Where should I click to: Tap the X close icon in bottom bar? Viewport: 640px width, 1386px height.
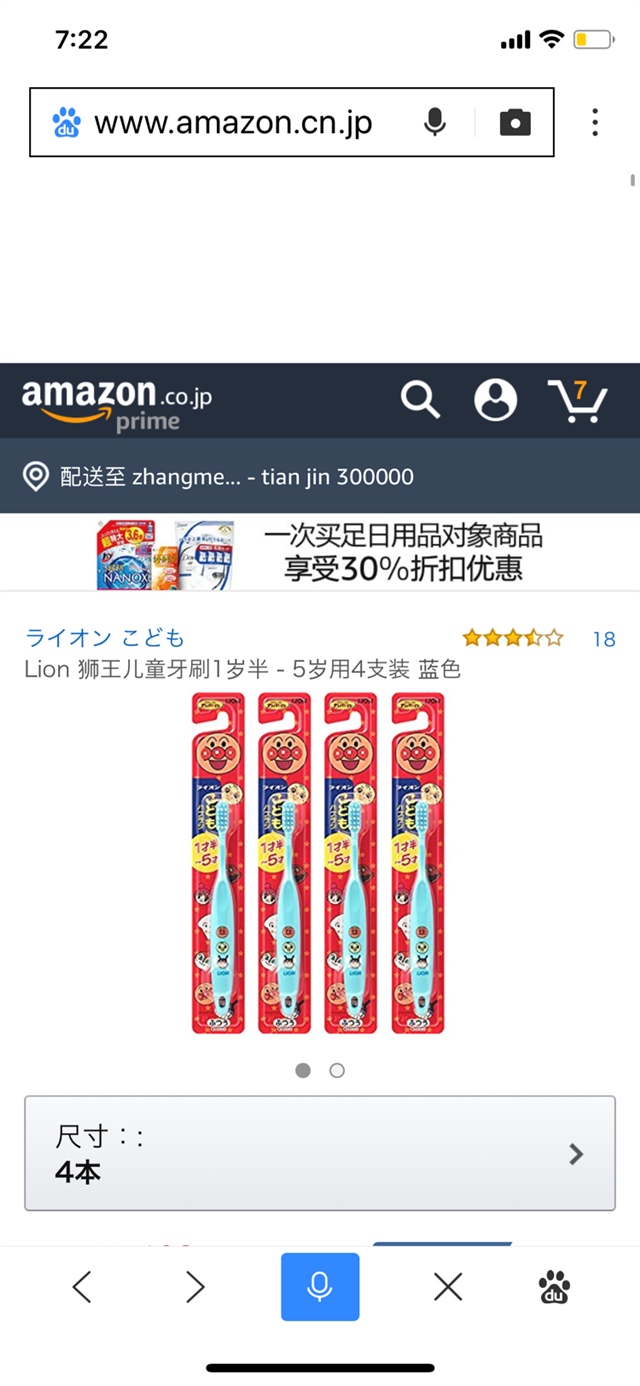tap(448, 1287)
